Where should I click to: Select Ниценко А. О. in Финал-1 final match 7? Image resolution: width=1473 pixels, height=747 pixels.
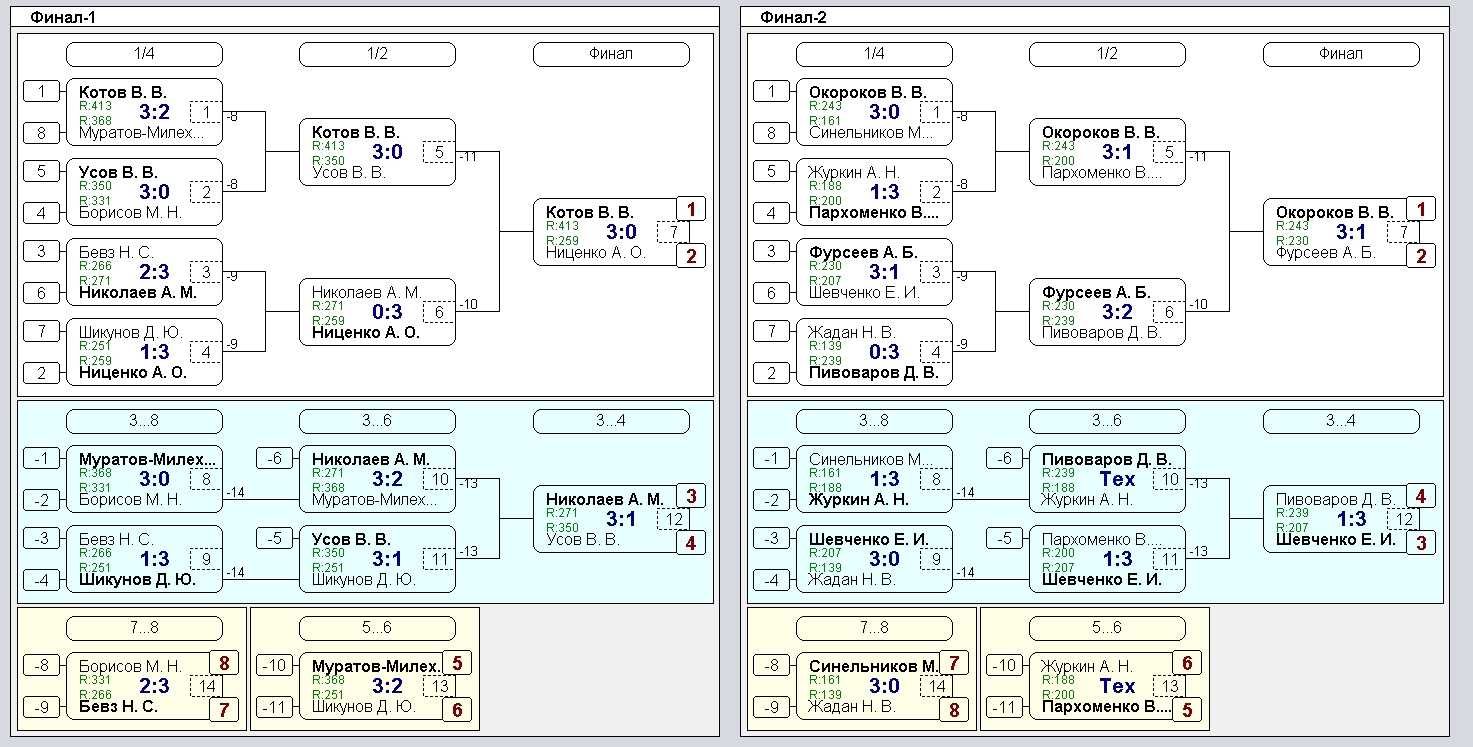596,253
